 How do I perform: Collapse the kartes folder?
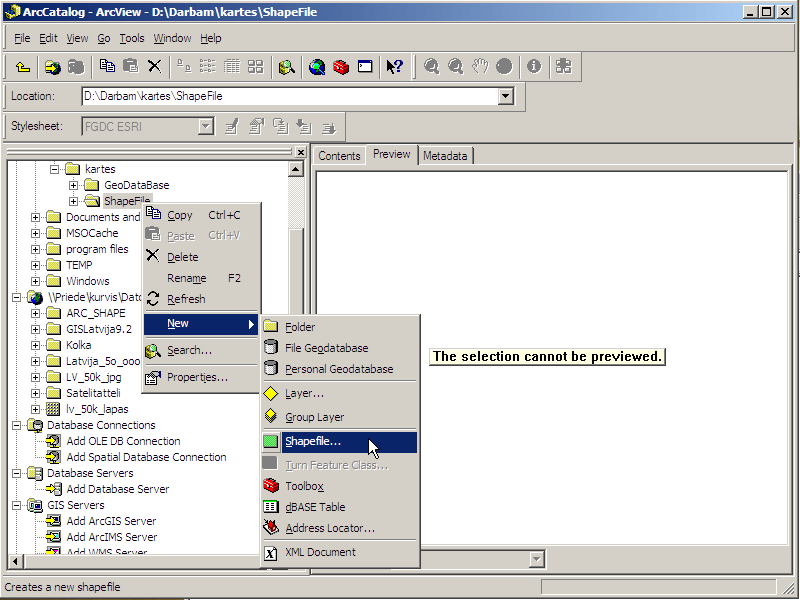pos(55,169)
